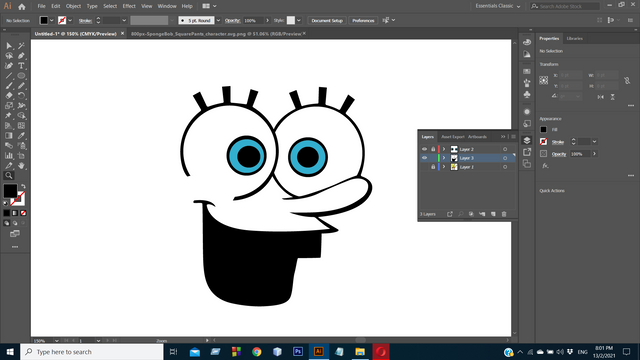Image resolution: width=640 pixels, height=360 pixels.
Task: Expand Layer 3 disclosure arrow
Action: tap(444, 158)
